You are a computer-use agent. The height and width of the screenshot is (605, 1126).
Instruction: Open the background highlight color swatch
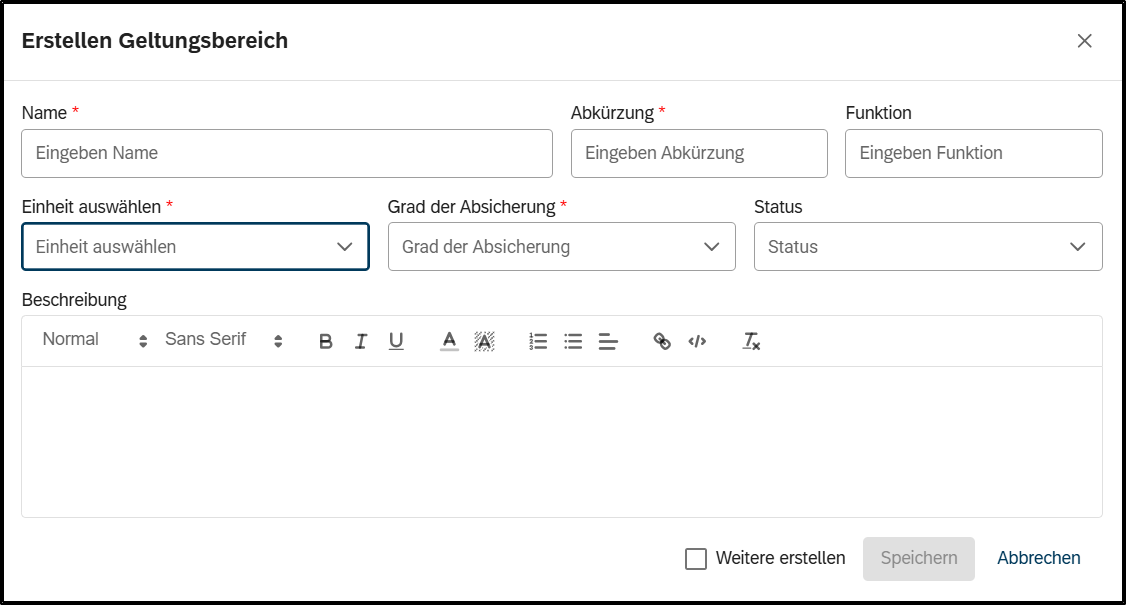(x=484, y=340)
